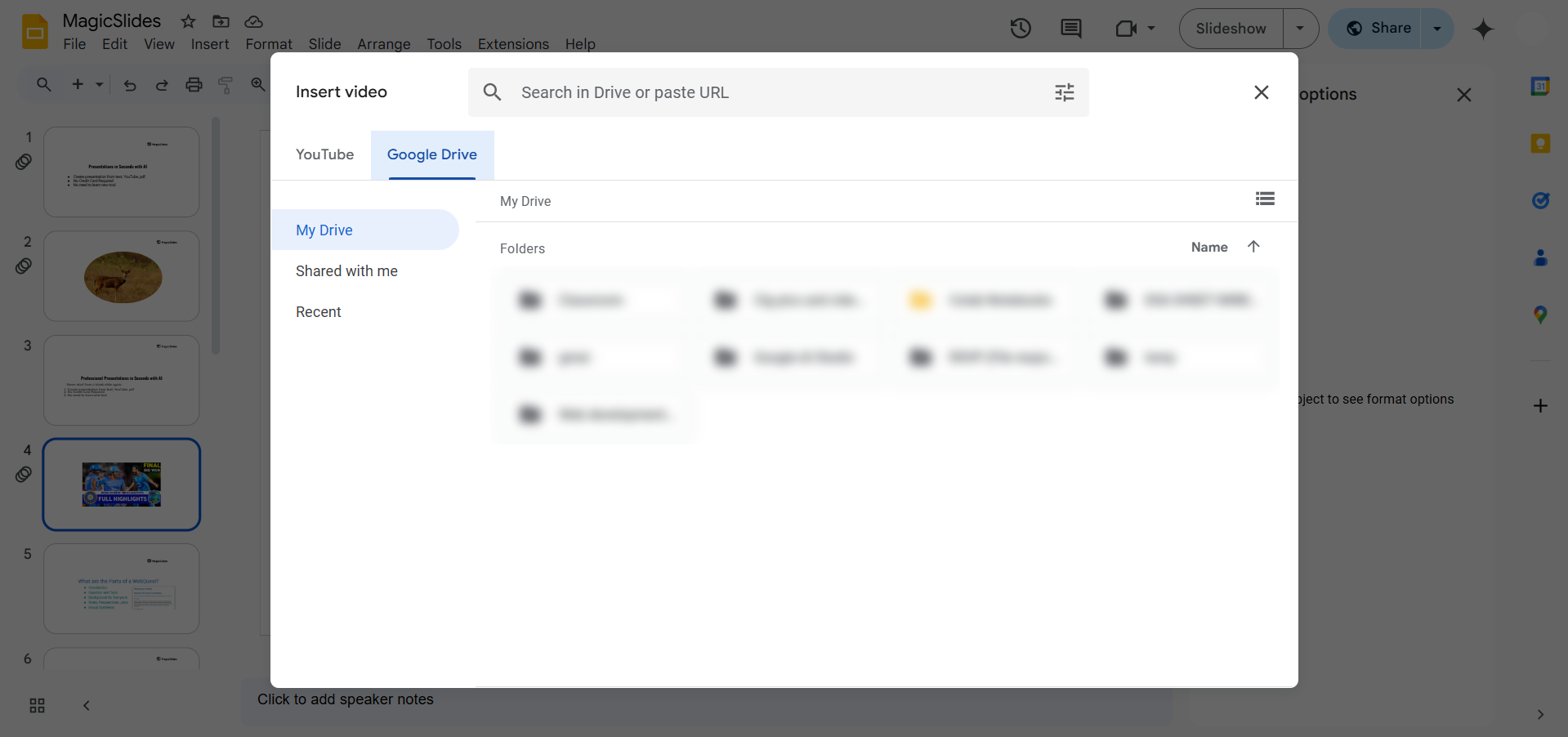This screenshot has width=1568, height=737.
Task: Open Contacts side panel icon
Action: tap(1540, 257)
